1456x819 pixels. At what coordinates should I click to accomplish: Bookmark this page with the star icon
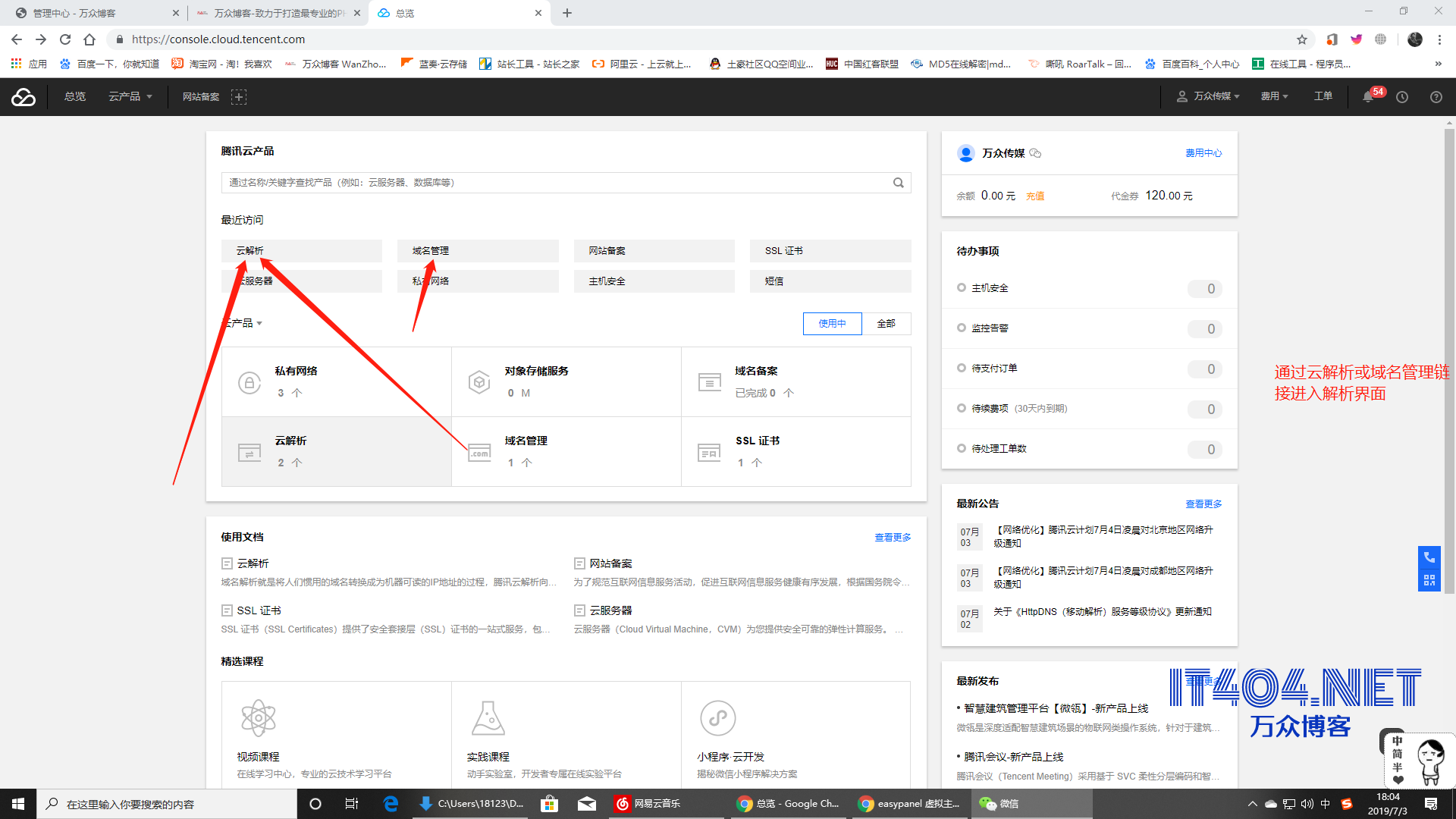coord(1302,39)
